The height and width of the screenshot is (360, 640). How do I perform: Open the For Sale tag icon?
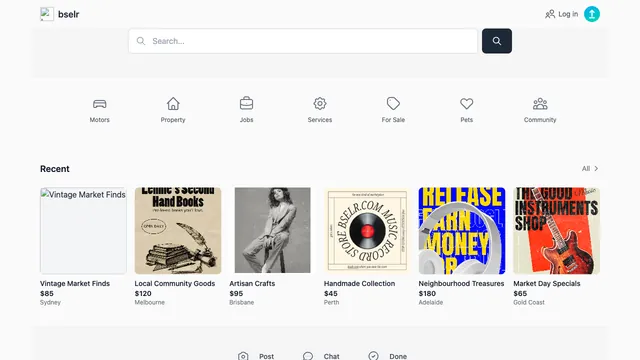393,104
